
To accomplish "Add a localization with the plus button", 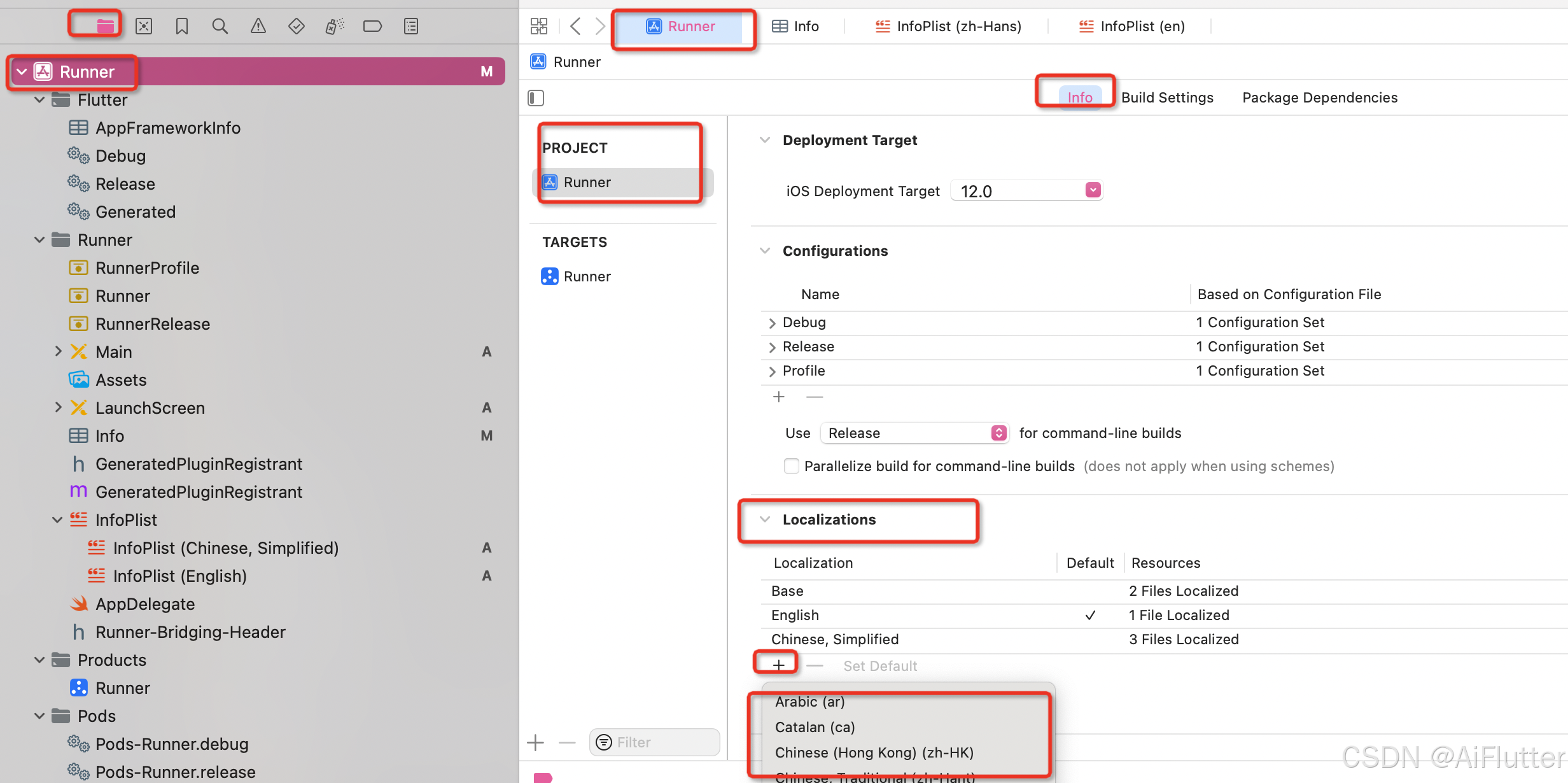I will pyautogui.click(x=779, y=665).
